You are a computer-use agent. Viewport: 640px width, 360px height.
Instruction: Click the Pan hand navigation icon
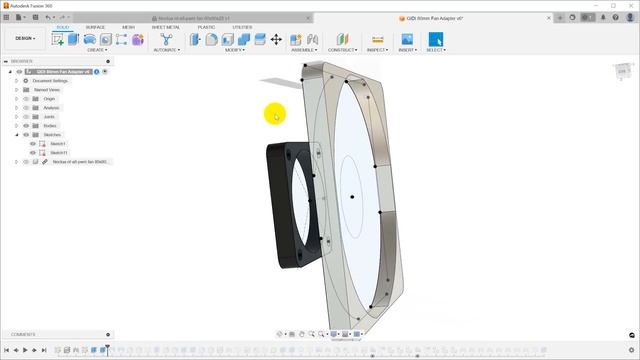click(302, 334)
